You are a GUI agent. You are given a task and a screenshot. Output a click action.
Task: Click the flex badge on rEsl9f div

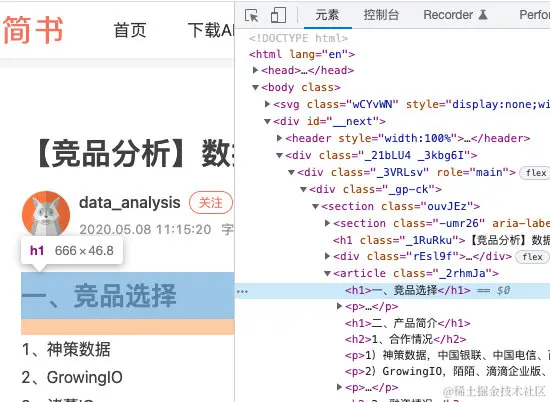(532, 257)
